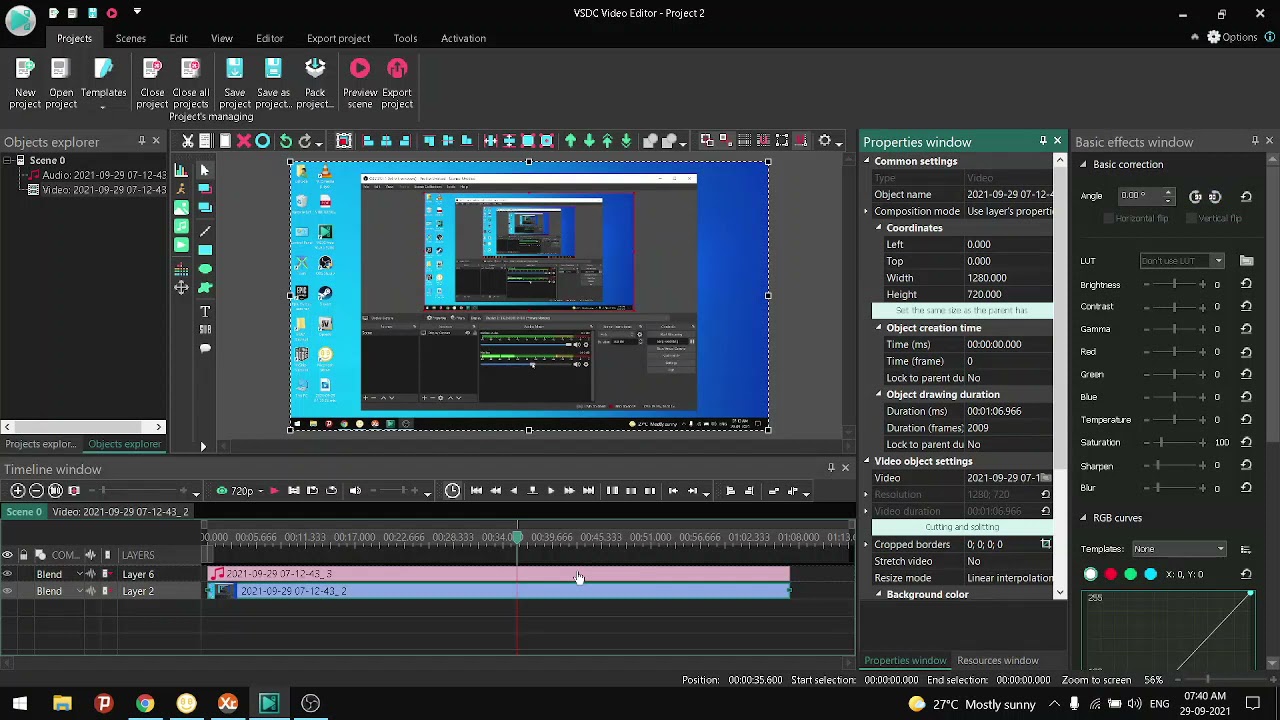Click the Sharpen slider
1280x720 pixels.
1174,465
